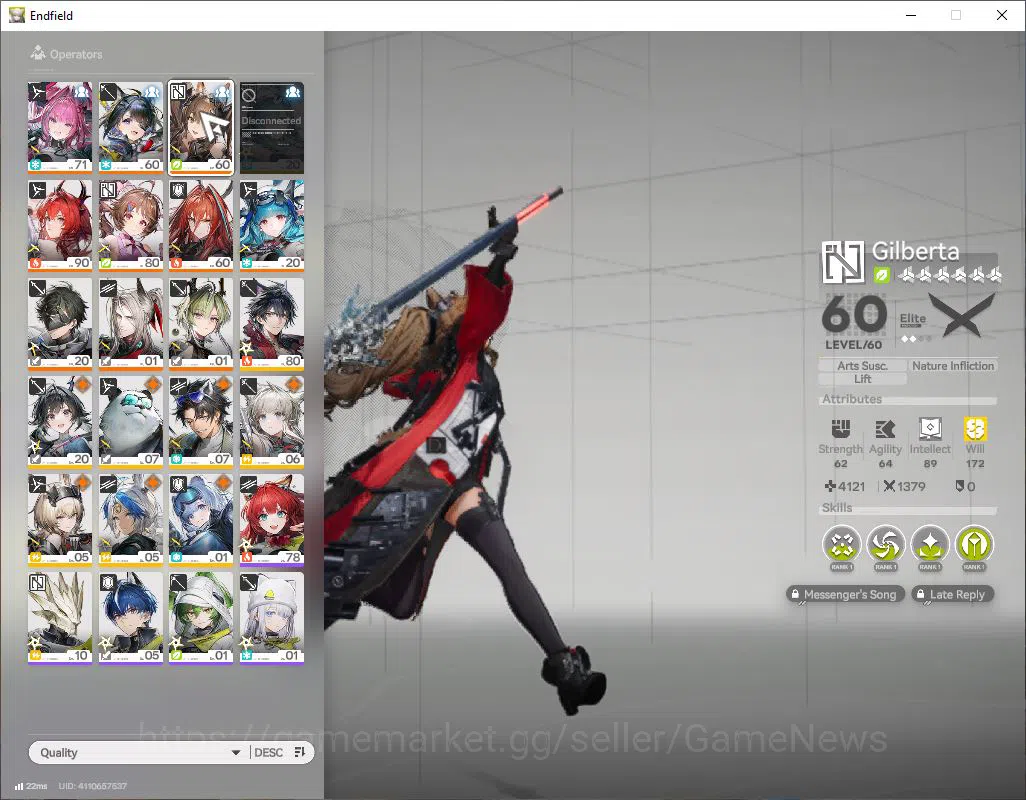Click the highlighted yellow Will attribute icon

pos(975,429)
